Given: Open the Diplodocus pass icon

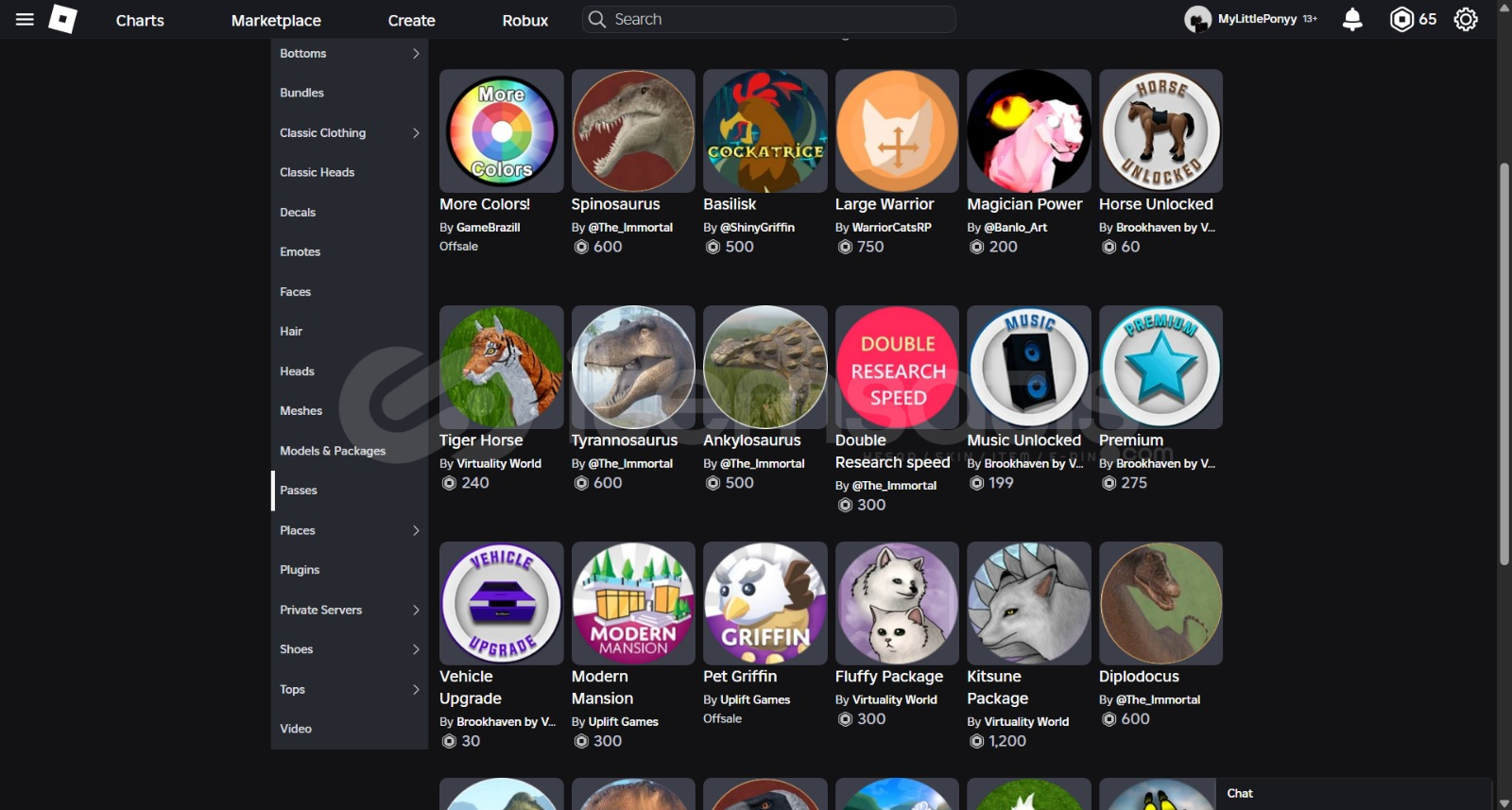Looking at the screenshot, I should tap(1160, 604).
